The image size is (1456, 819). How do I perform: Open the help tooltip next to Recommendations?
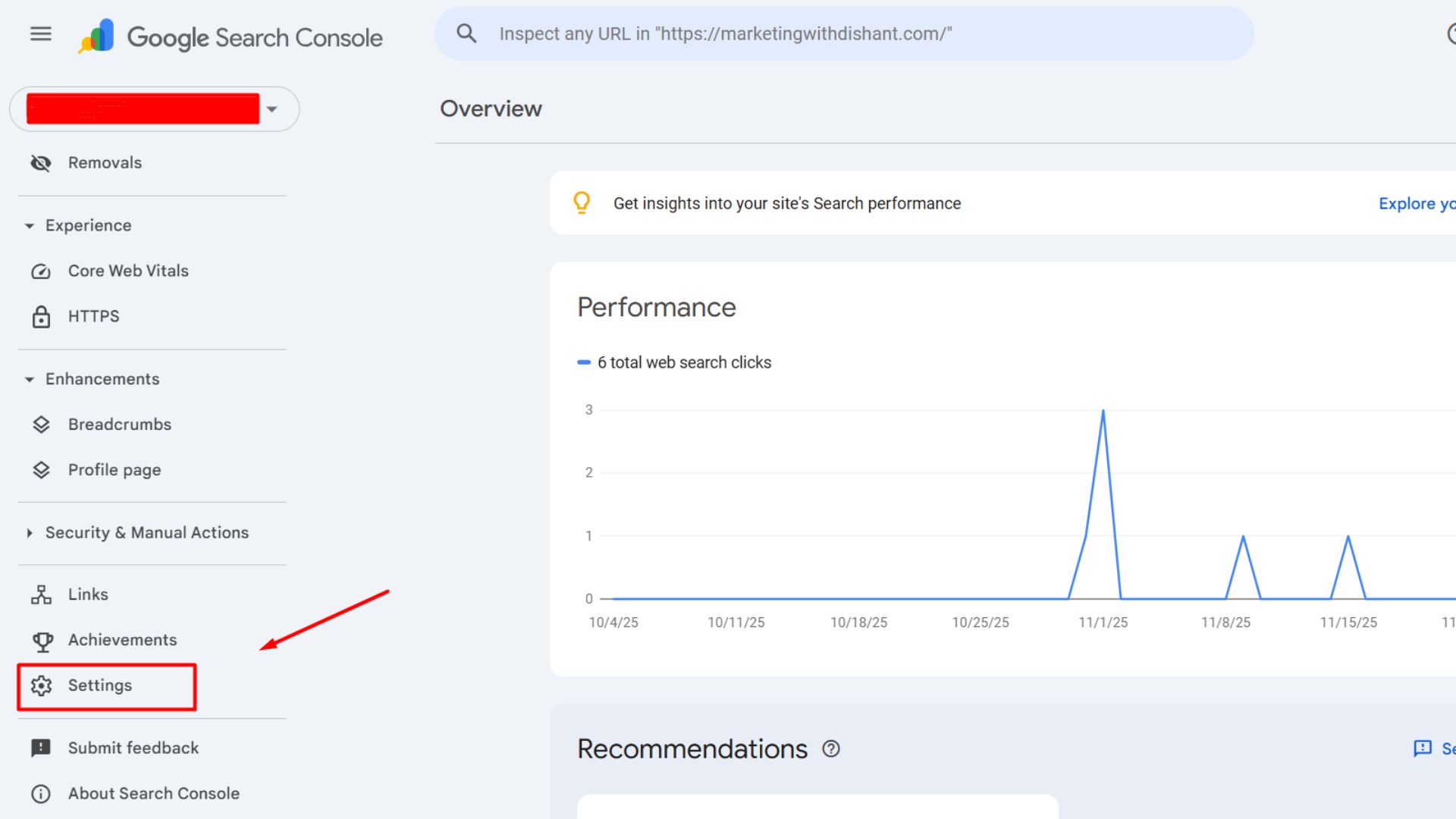pyautogui.click(x=832, y=749)
